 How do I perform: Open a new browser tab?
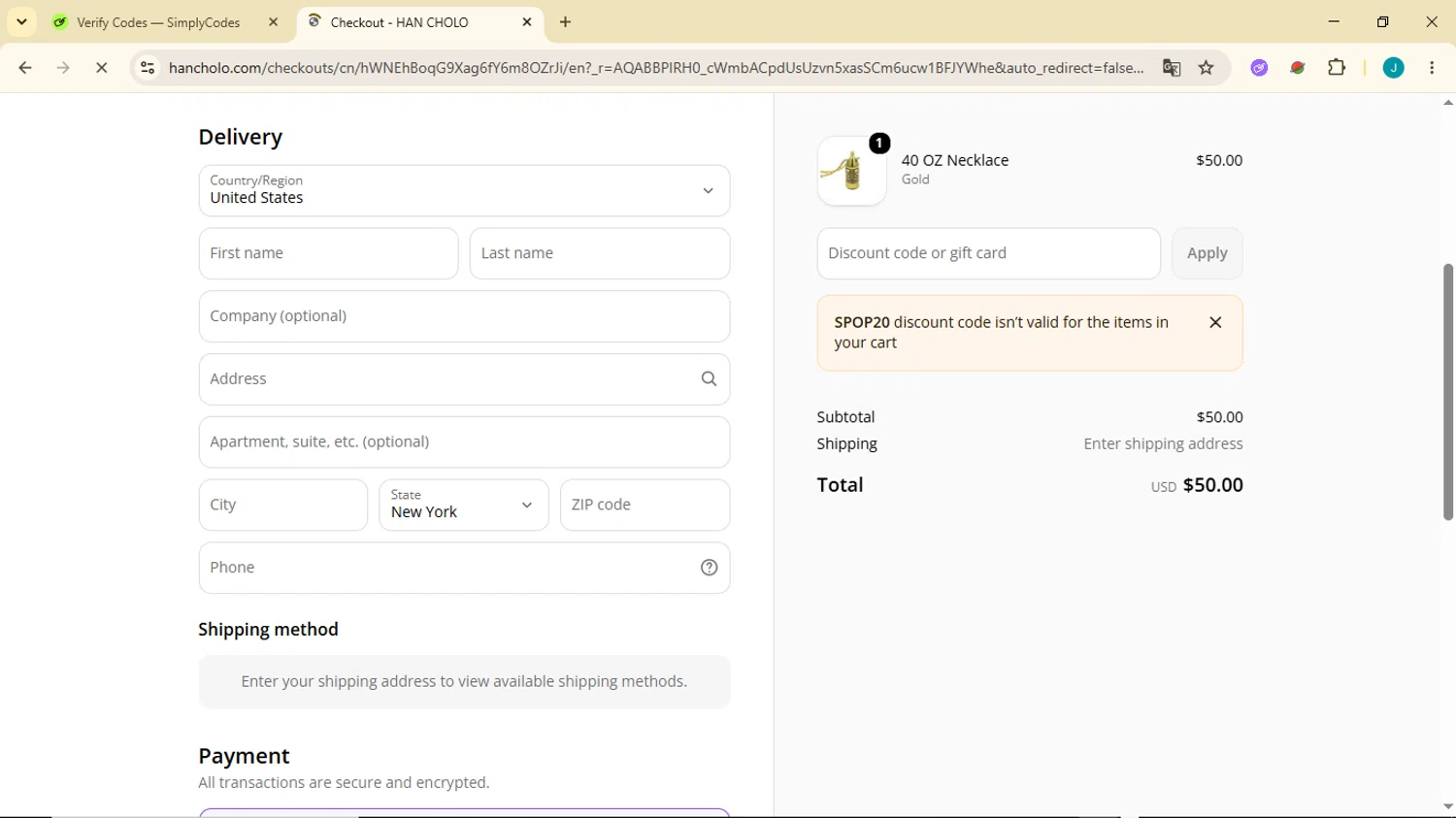click(x=565, y=21)
